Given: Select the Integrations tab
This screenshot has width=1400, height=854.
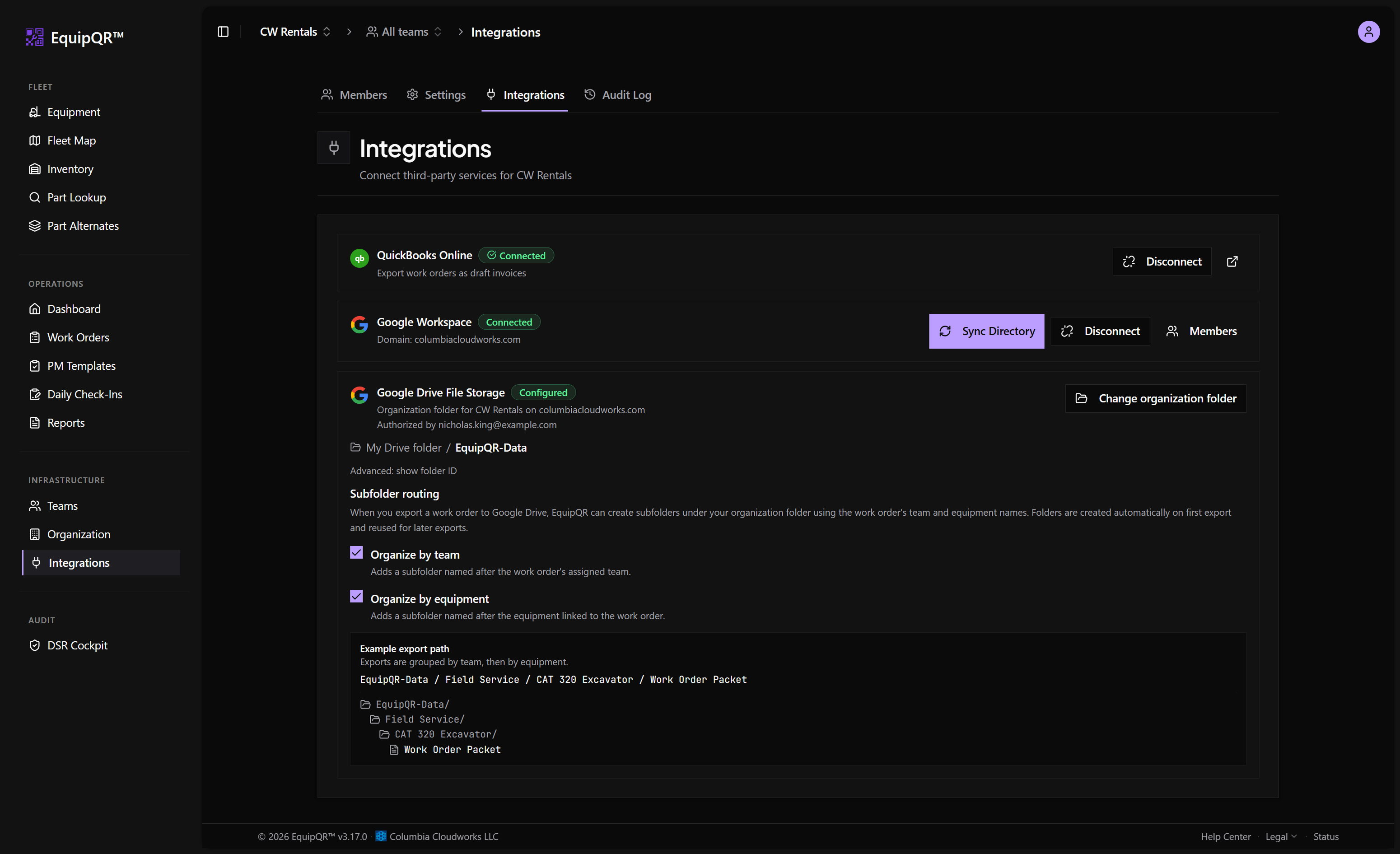Looking at the screenshot, I should coord(525,95).
